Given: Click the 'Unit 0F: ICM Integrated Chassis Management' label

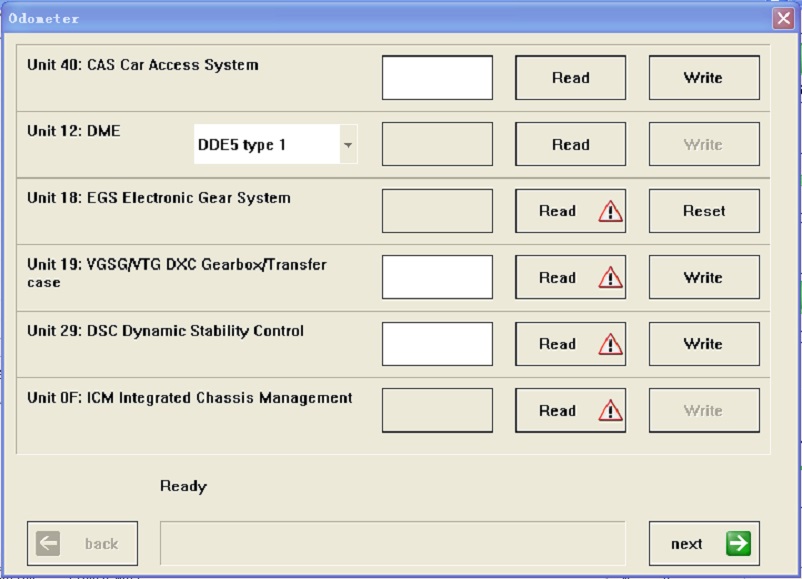Looking at the screenshot, I should pos(190,397).
